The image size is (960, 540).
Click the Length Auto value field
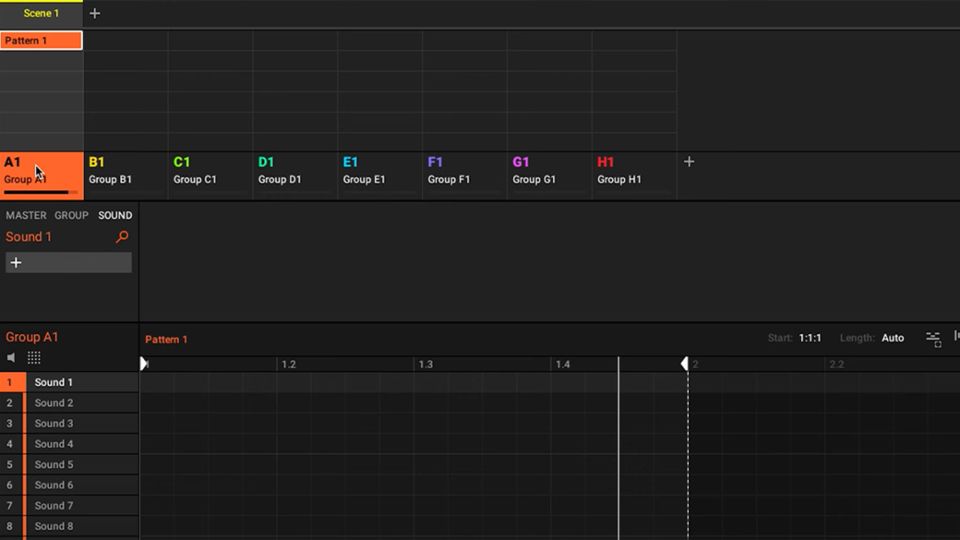coord(892,338)
